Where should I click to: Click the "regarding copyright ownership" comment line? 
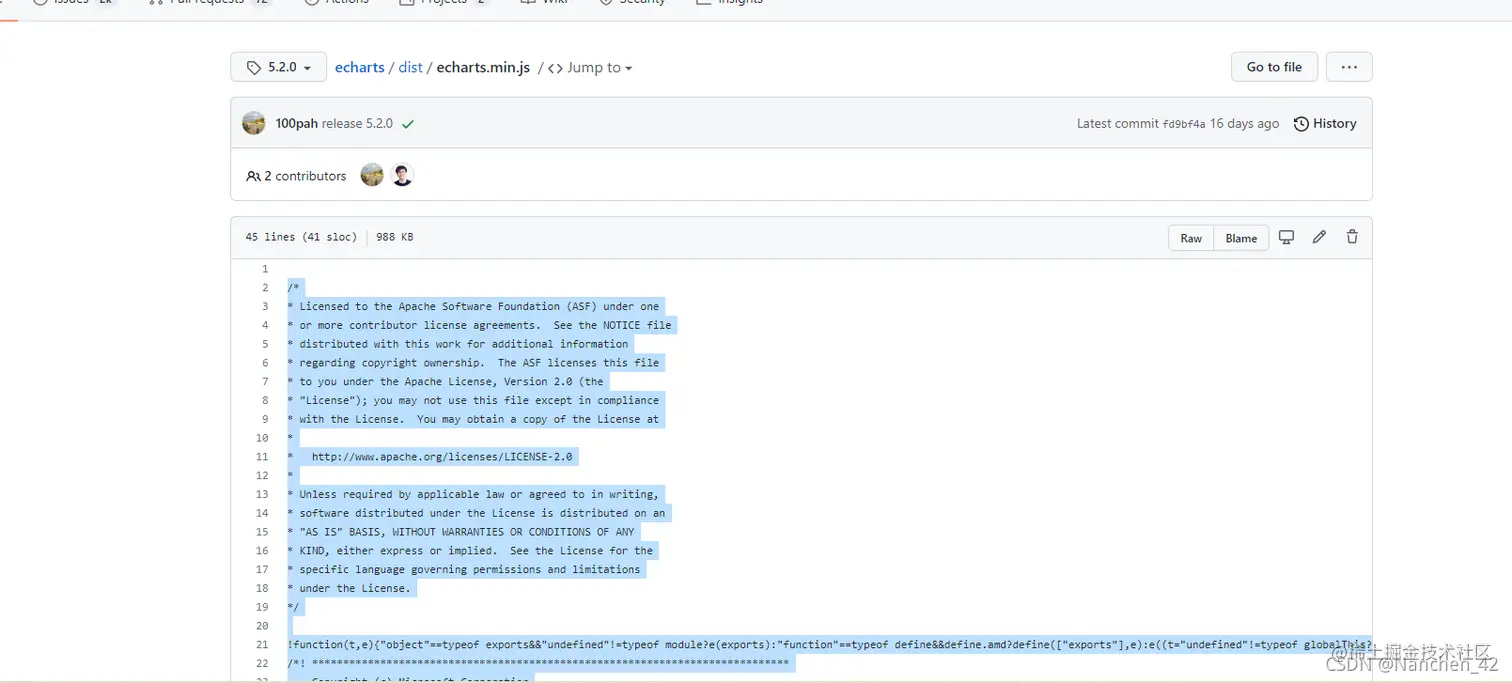tap(473, 363)
